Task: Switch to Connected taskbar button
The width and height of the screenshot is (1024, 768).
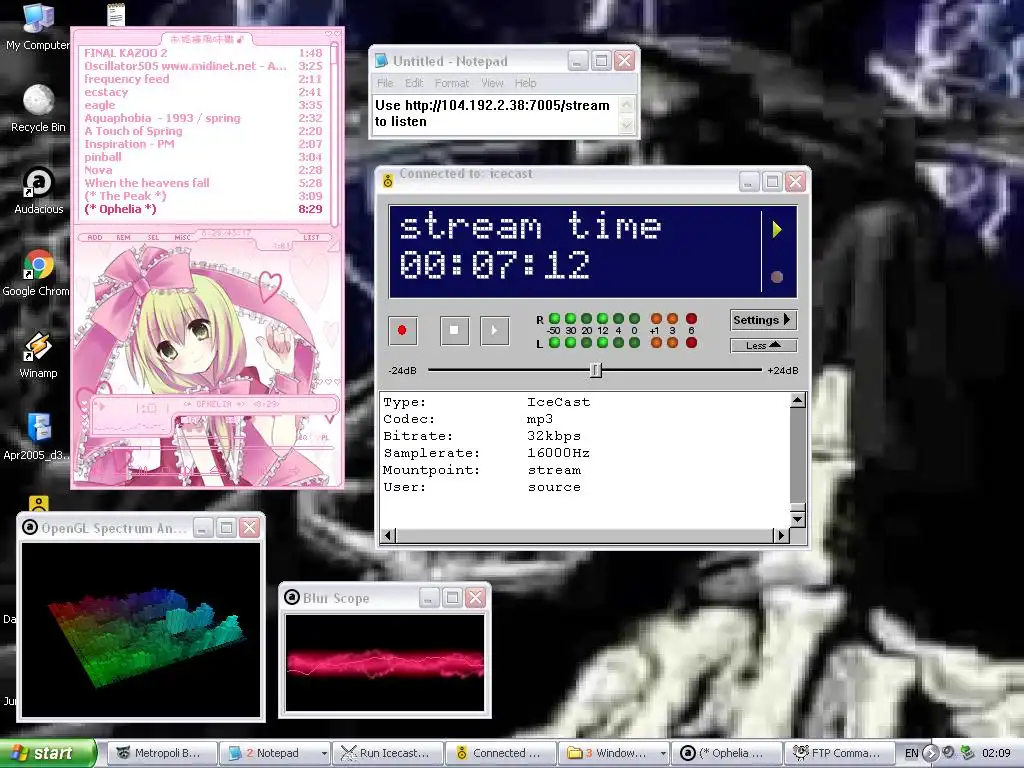Action: tap(500, 753)
